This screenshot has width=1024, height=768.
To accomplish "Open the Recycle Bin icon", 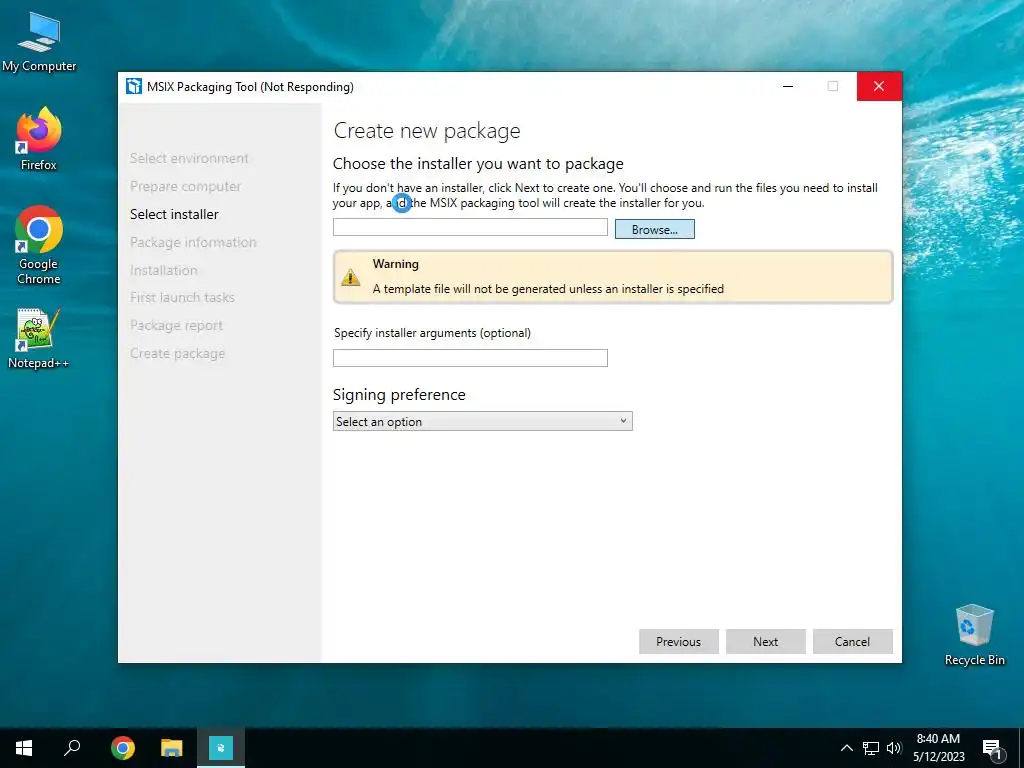I will pos(974,634).
